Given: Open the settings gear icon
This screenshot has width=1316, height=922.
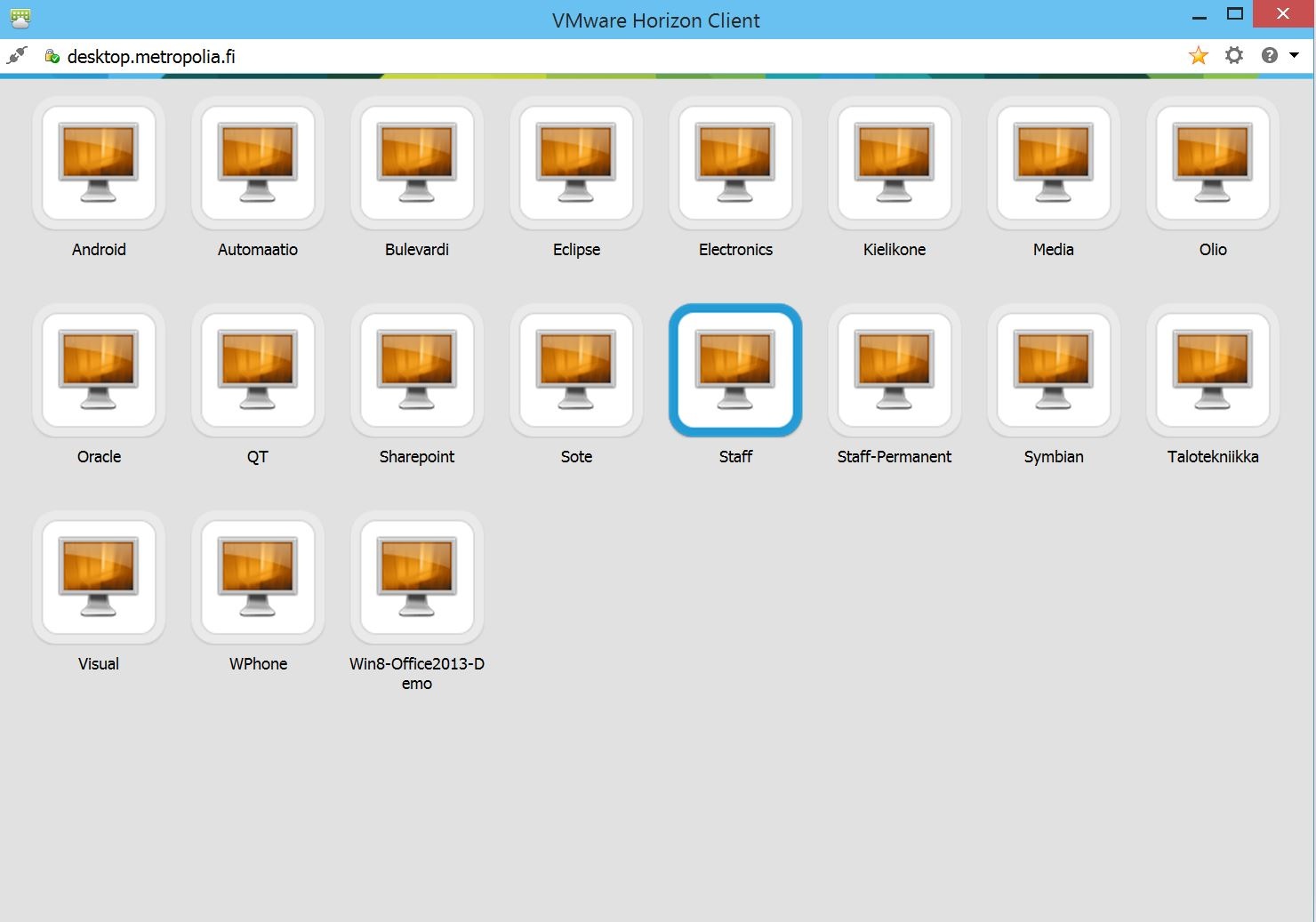Looking at the screenshot, I should click(1234, 55).
